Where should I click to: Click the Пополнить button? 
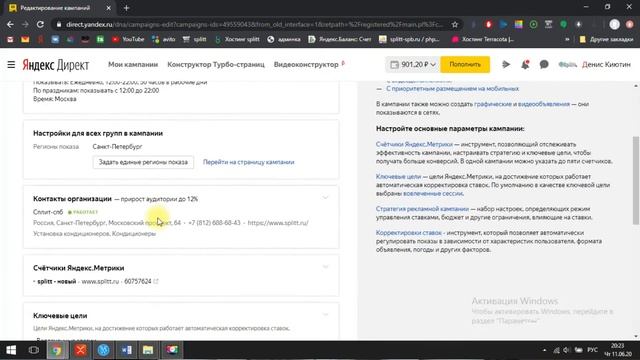(465, 64)
